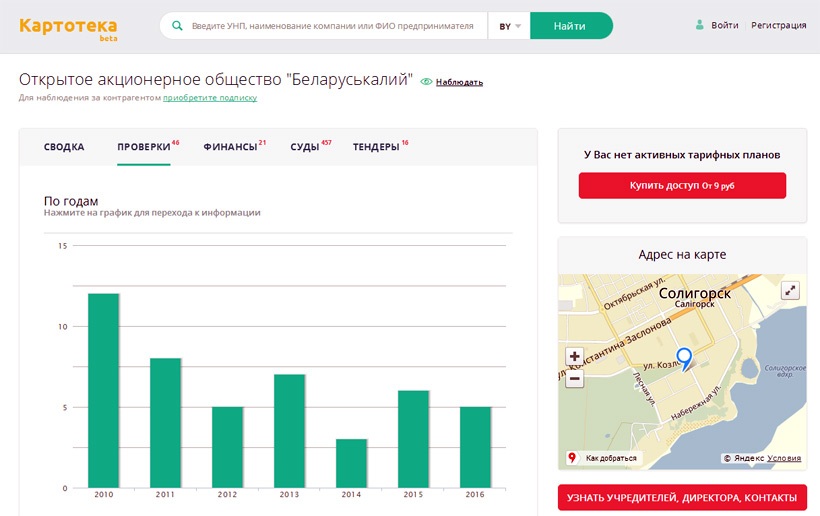Click the search magnifier icon

178,26
